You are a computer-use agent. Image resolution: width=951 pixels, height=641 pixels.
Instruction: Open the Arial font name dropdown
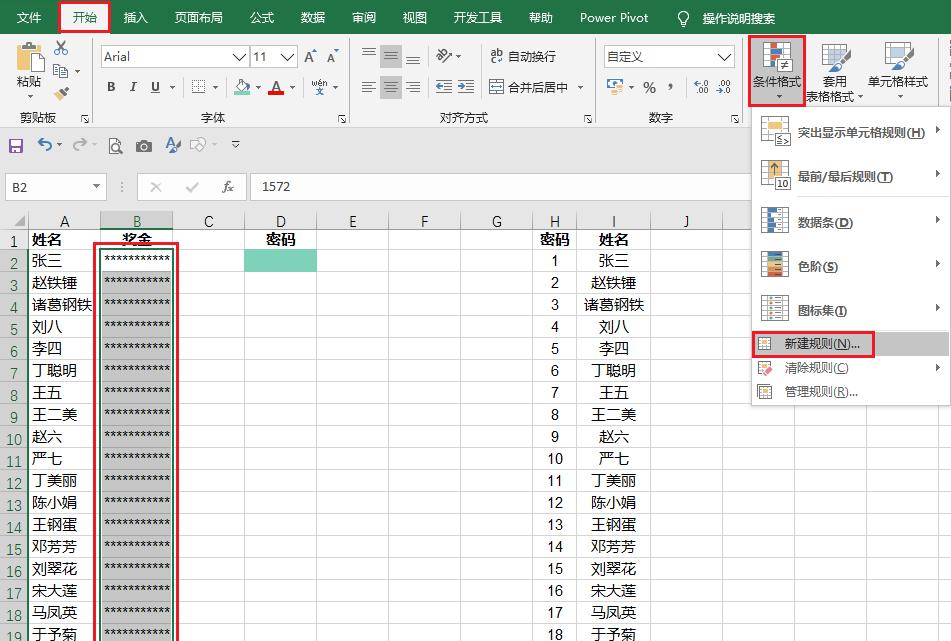coord(239,57)
